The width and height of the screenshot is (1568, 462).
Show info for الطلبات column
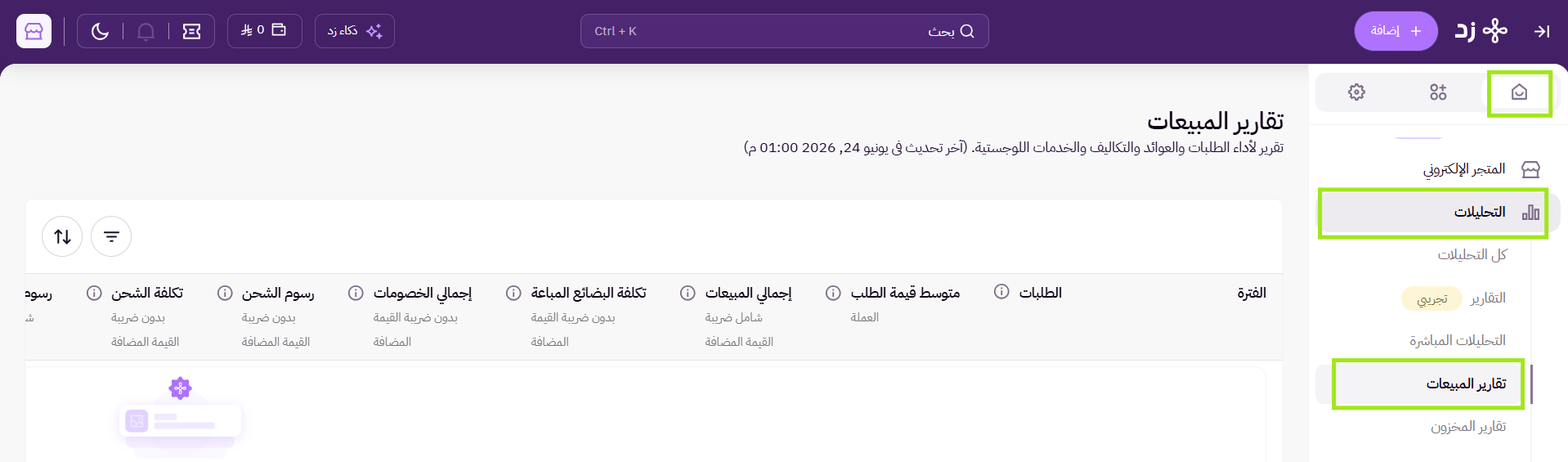point(1001,292)
